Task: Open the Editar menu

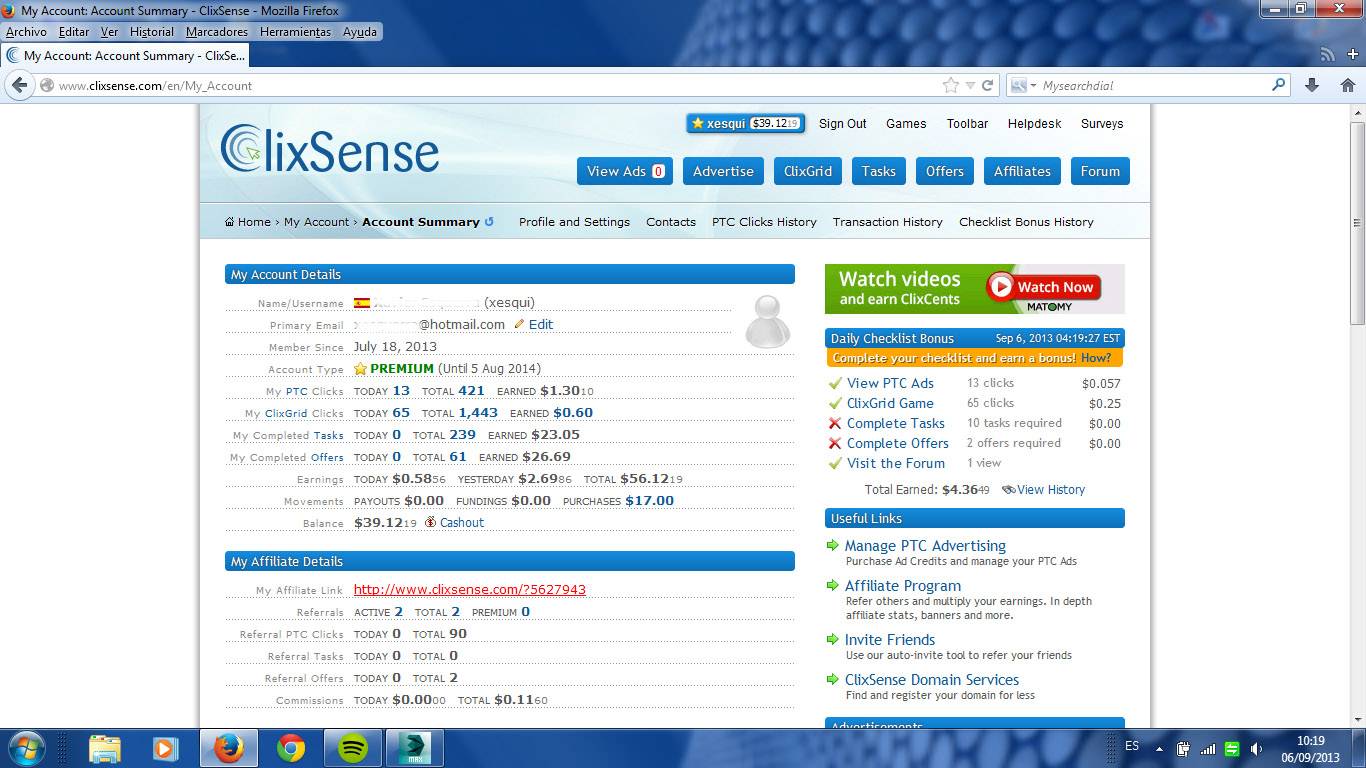Action: tap(74, 32)
